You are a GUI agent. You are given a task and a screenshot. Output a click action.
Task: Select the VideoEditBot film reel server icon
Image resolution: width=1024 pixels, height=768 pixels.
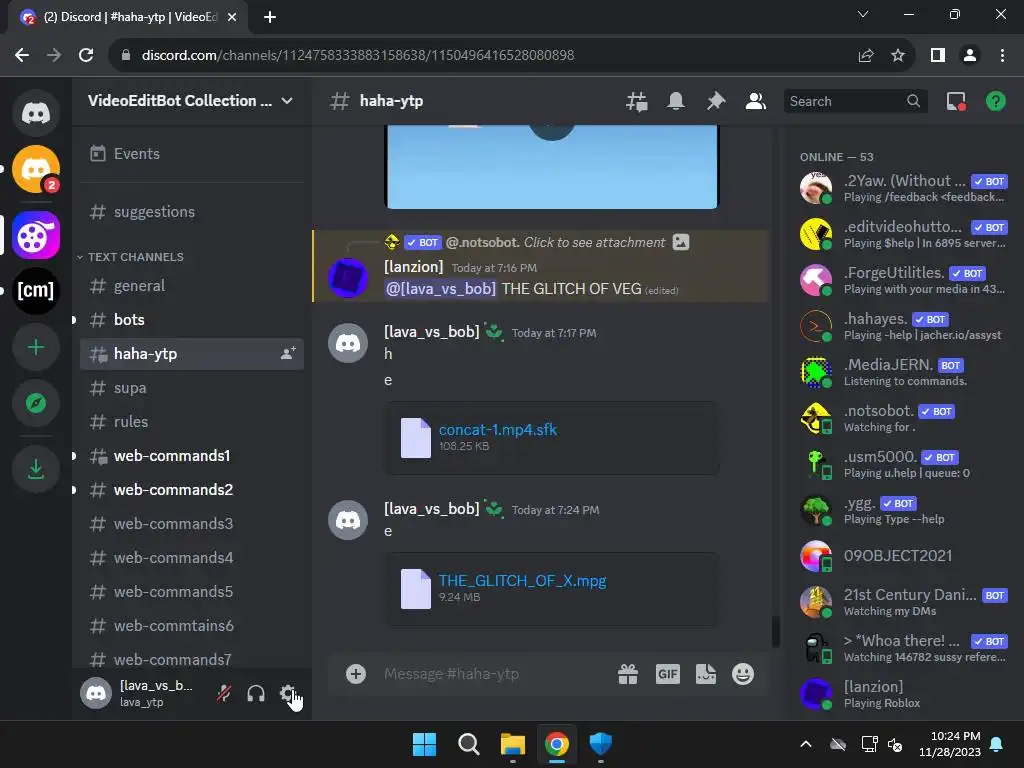point(35,235)
